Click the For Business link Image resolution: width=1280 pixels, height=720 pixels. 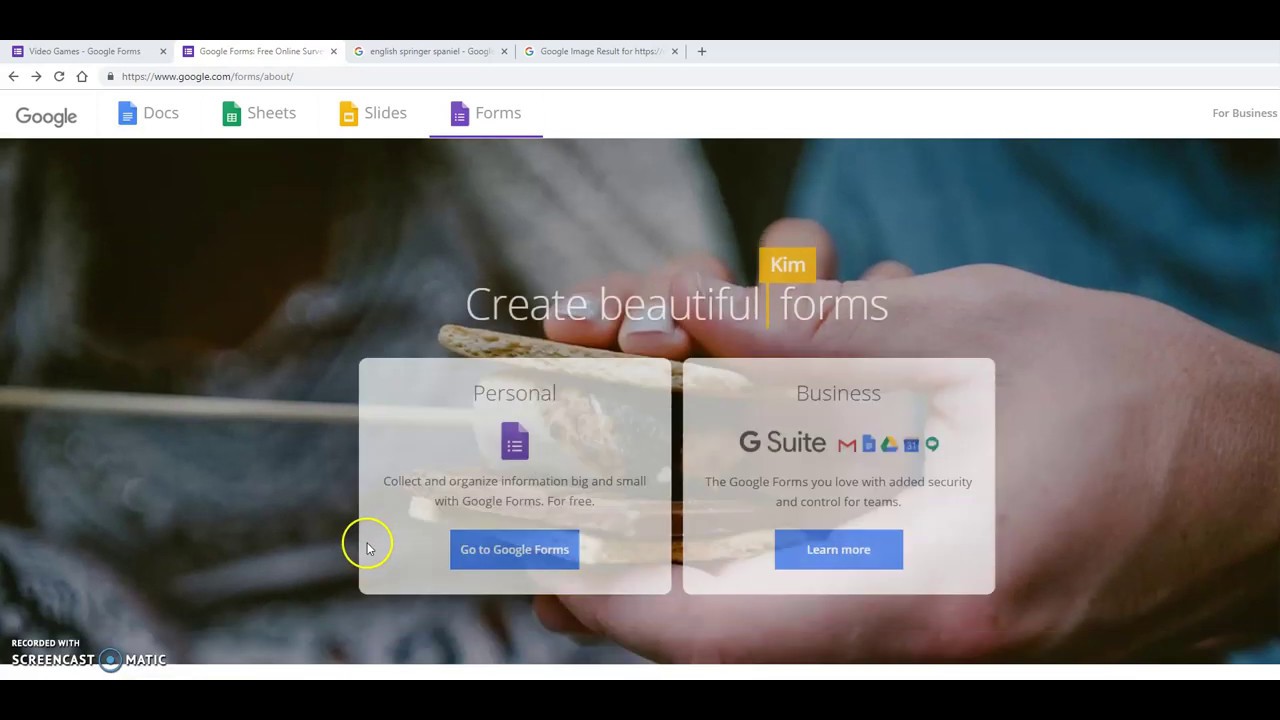1245,113
